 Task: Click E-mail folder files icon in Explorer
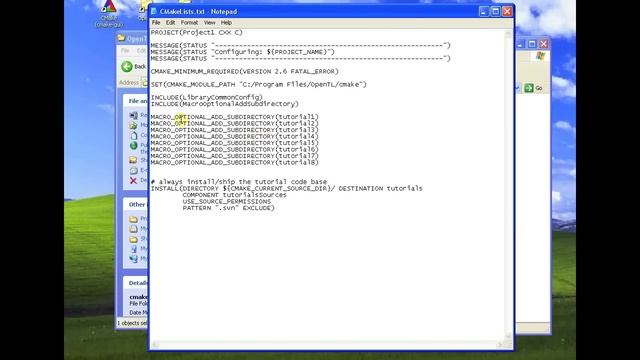(x=133, y=170)
